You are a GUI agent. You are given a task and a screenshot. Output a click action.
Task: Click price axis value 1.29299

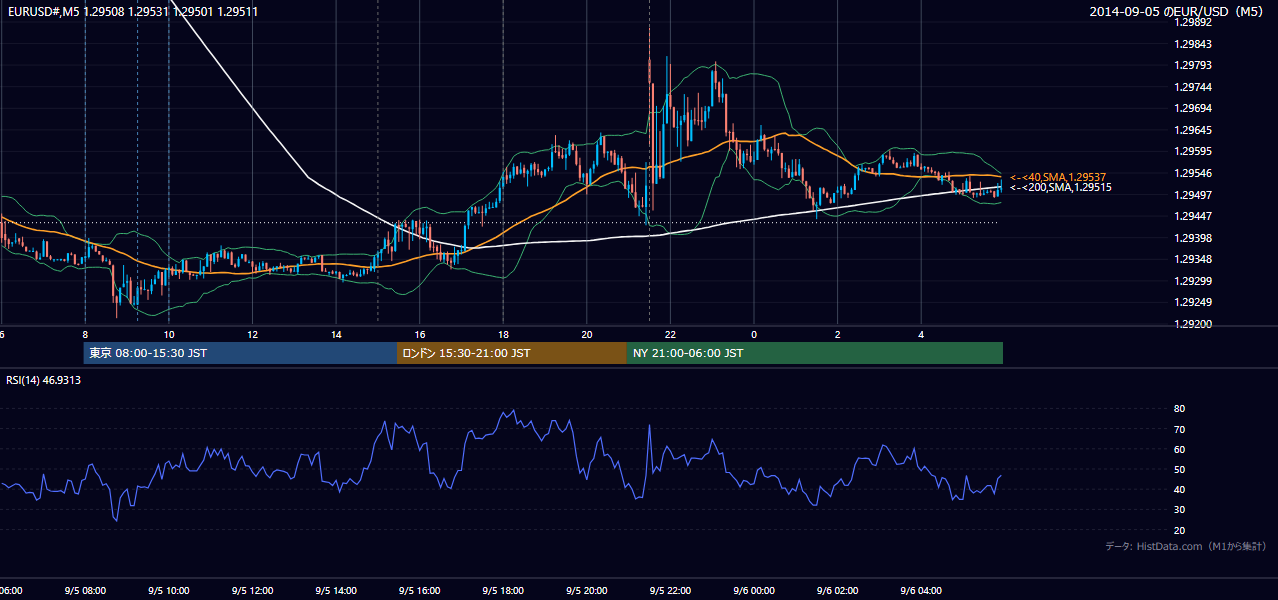click(x=1192, y=281)
